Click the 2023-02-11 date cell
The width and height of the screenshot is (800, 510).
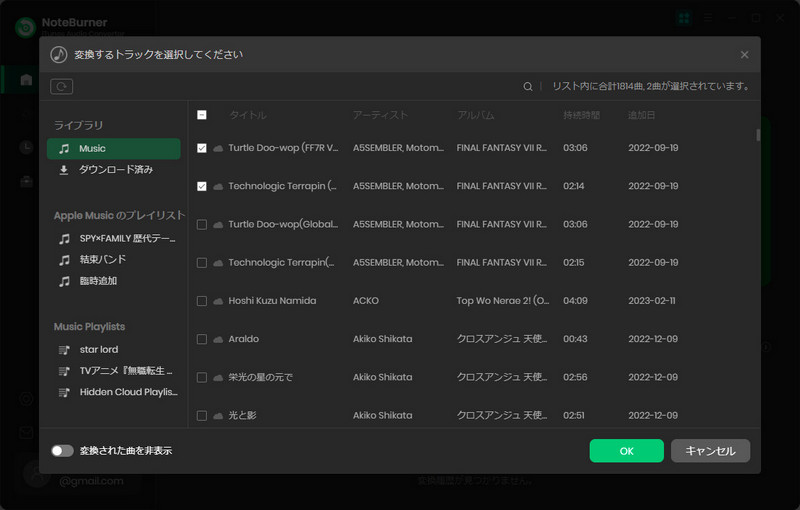point(652,301)
